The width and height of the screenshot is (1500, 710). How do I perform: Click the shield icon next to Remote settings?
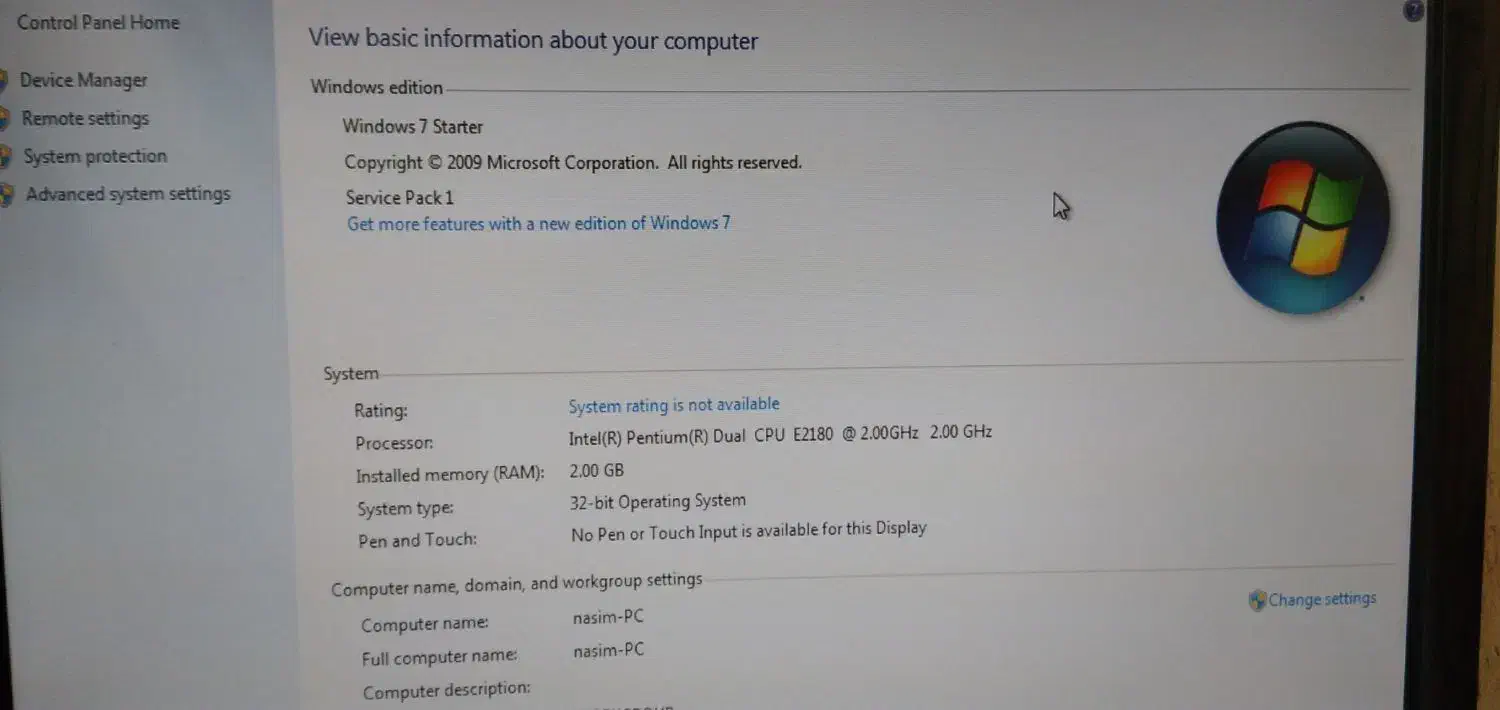6,119
